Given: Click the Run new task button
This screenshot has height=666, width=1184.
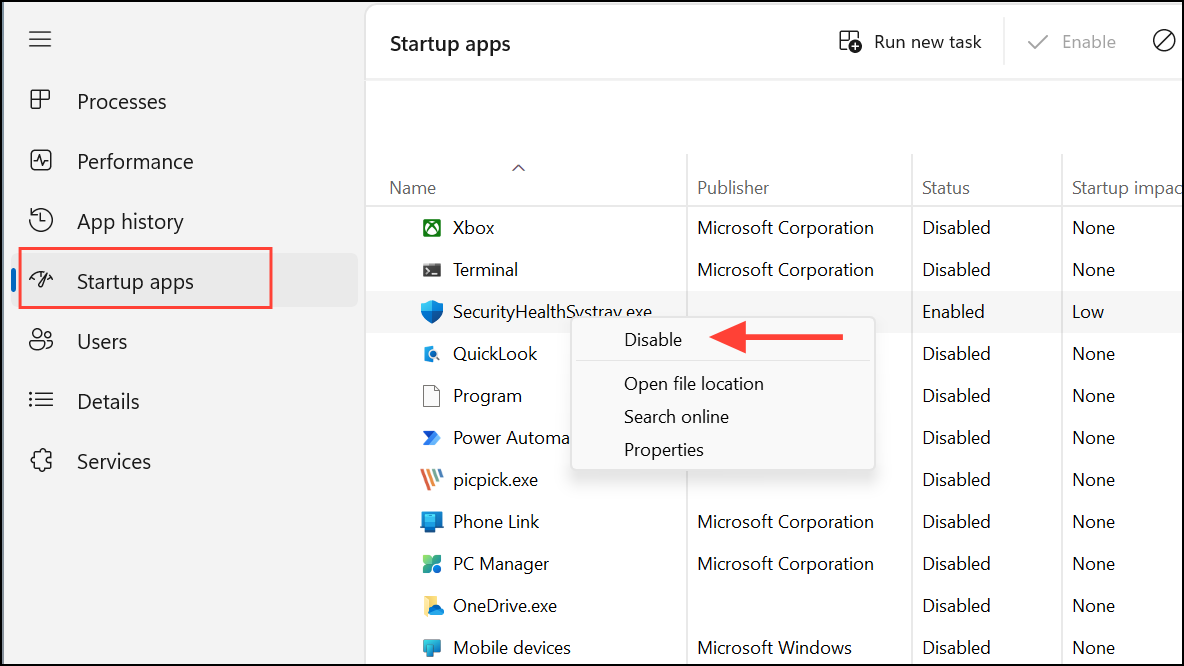Looking at the screenshot, I should [x=910, y=41].
